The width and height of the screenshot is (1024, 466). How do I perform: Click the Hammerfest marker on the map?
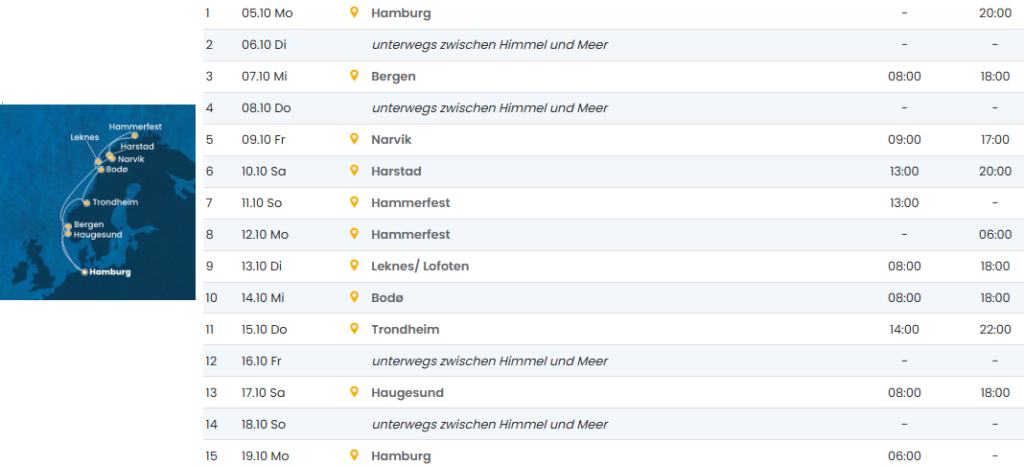pos(135,135)
